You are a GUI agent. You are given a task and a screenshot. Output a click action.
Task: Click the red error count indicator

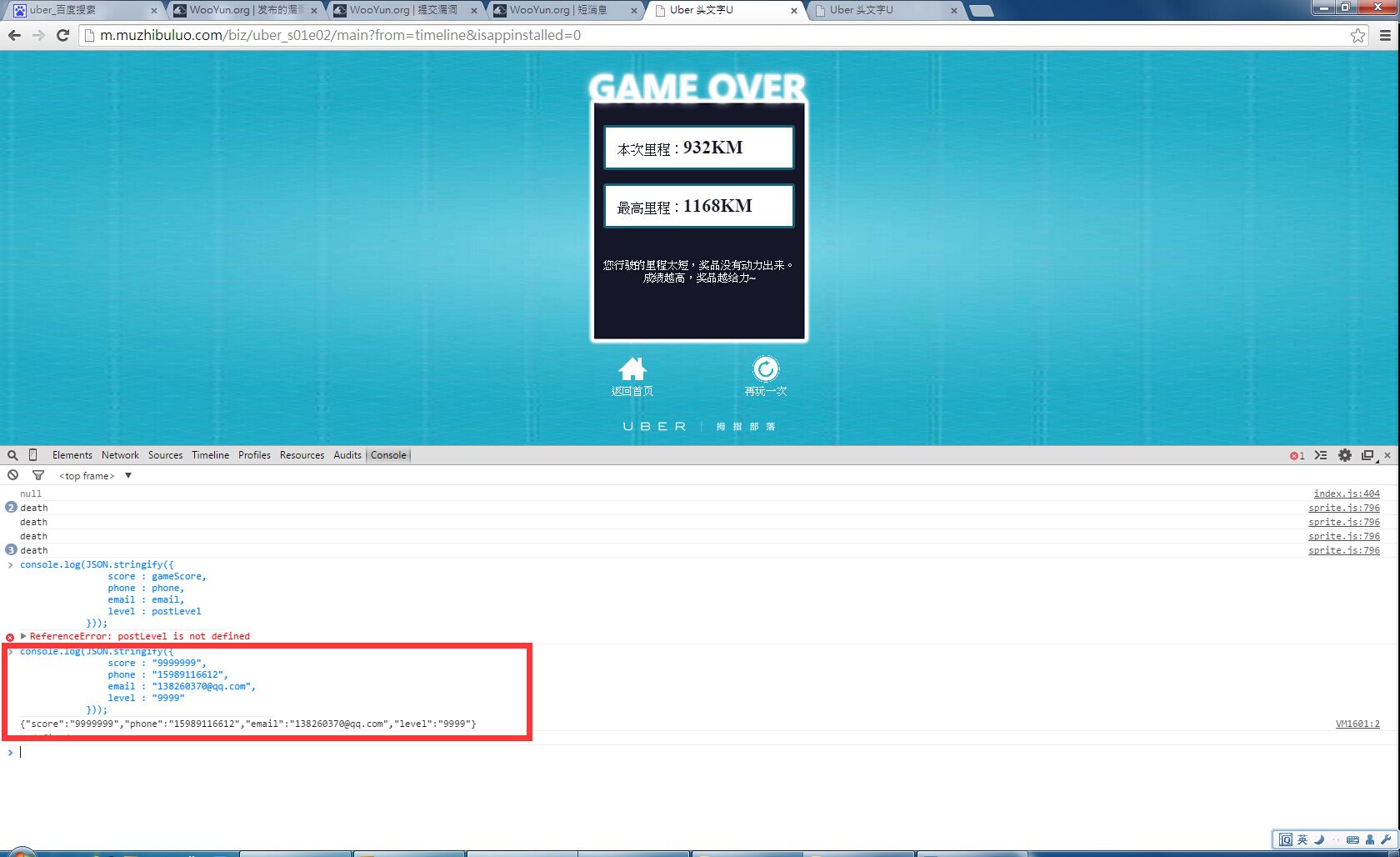click(x=1297, y=455)
